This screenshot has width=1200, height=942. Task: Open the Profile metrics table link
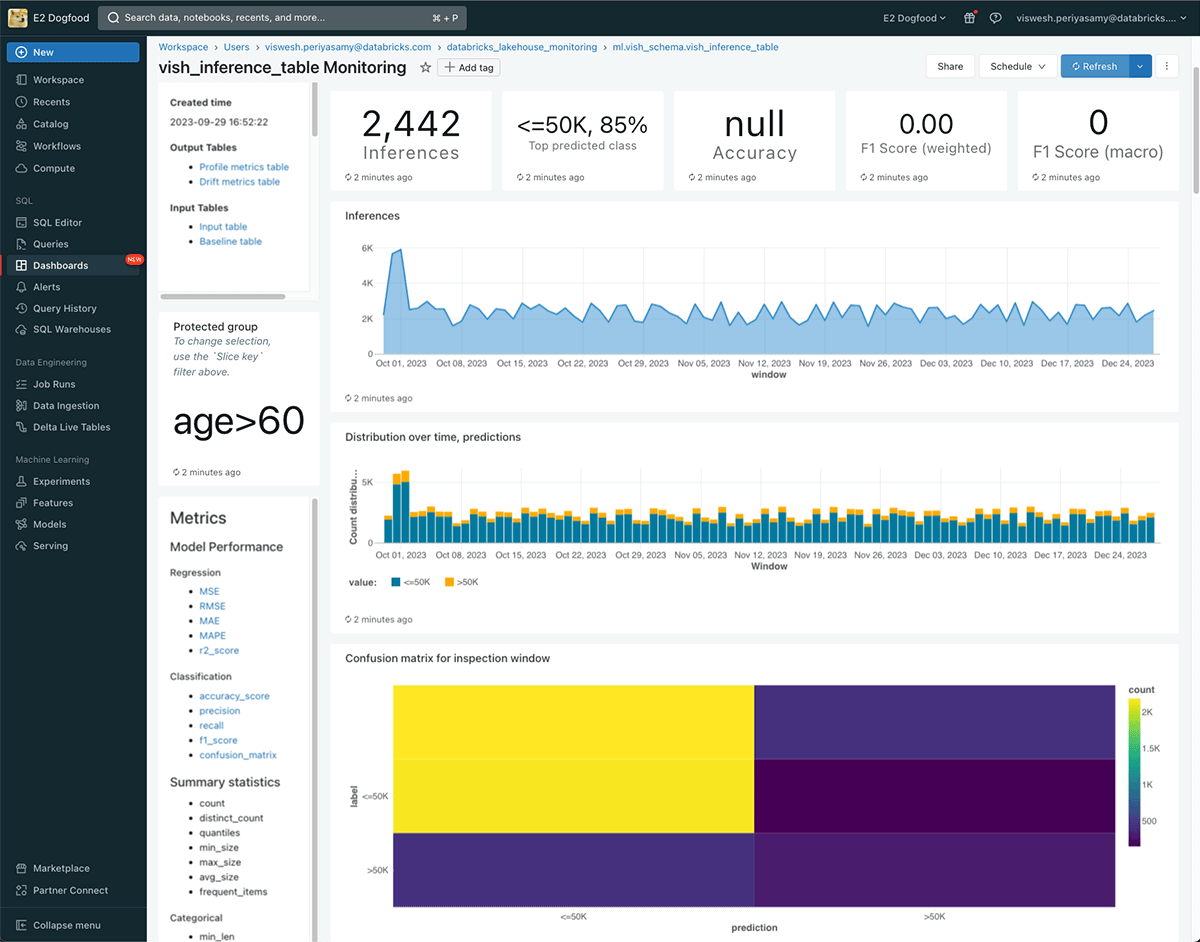point(245,167)
